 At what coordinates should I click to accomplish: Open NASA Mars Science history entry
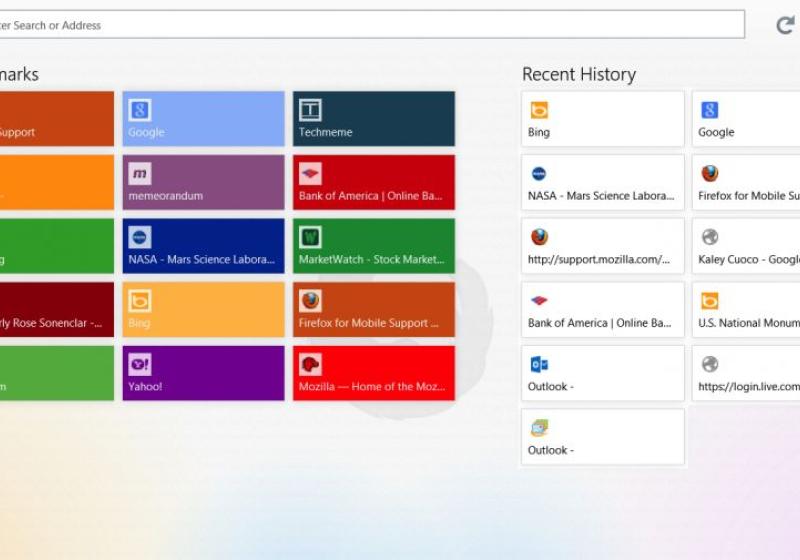click(x=602, y=182)
